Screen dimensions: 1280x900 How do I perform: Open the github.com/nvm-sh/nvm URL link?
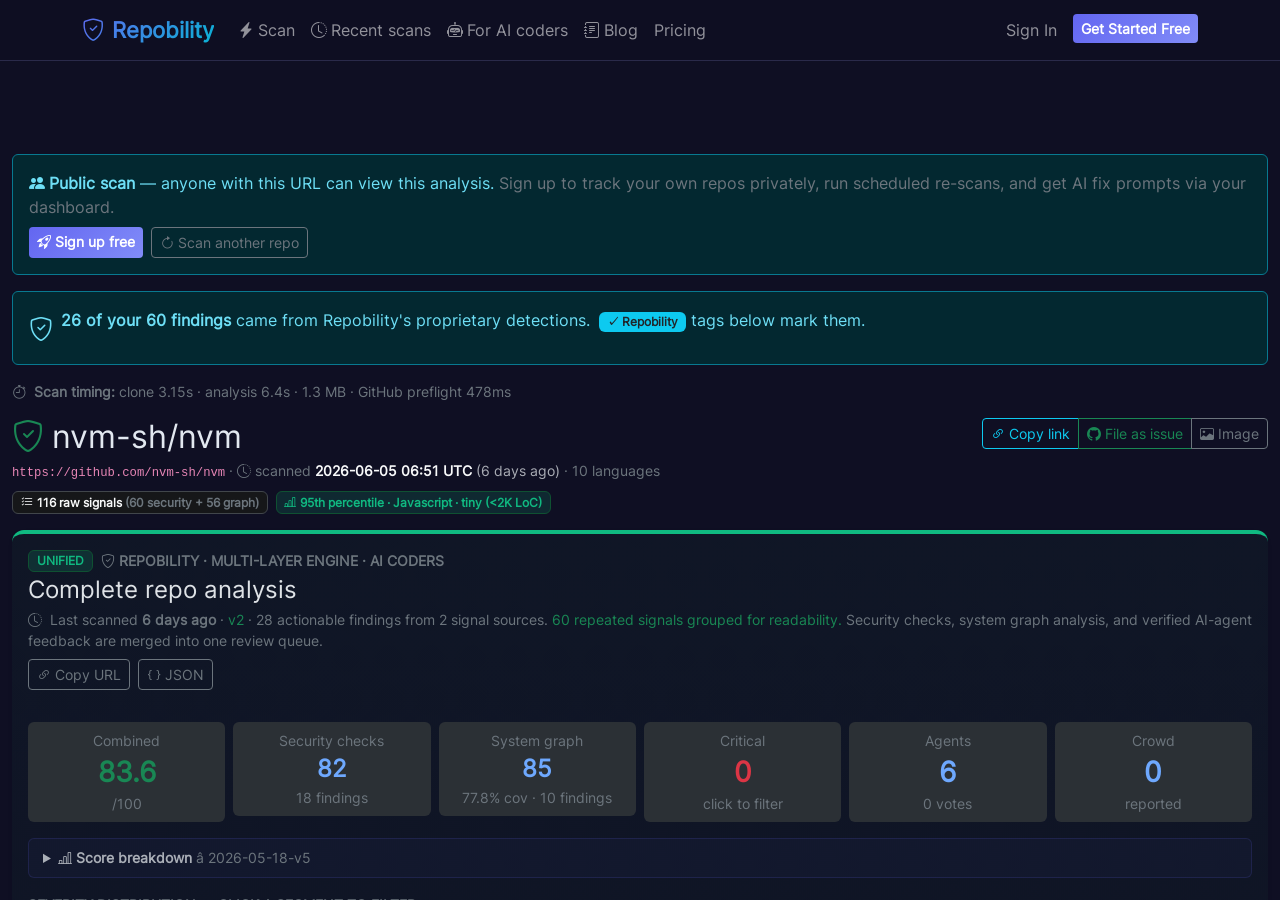click(118, 472)
